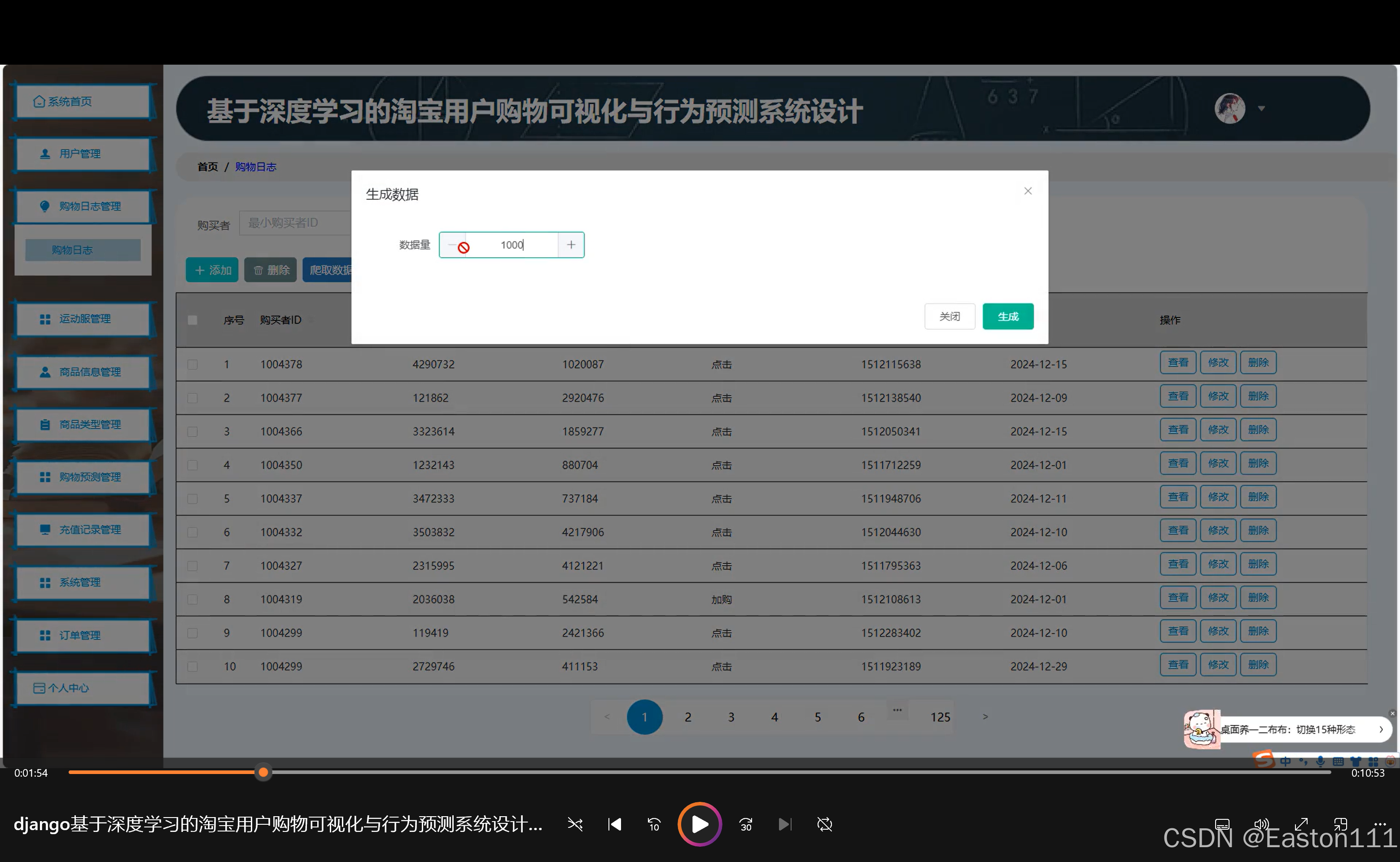The image size is (1400, 862).
Task: Click the 购物日志 breadcrumb link
Action: (x=255, y=167)
